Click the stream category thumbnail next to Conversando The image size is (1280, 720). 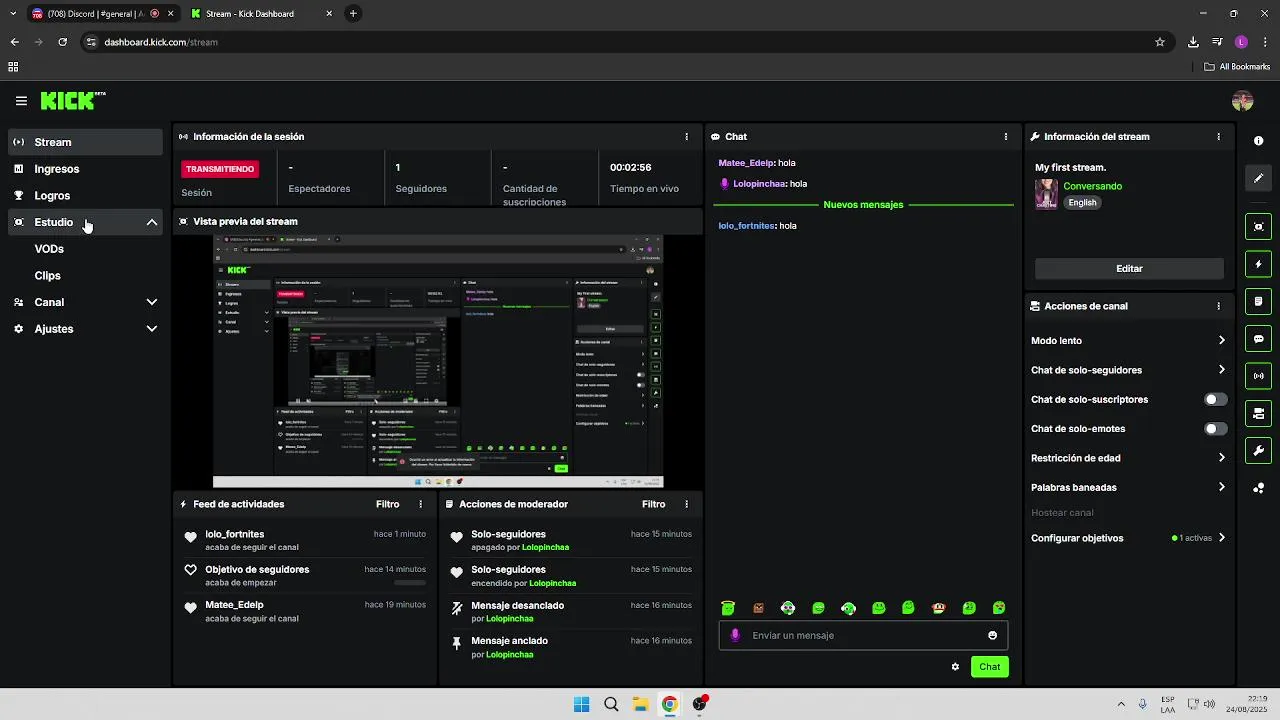1046,194
